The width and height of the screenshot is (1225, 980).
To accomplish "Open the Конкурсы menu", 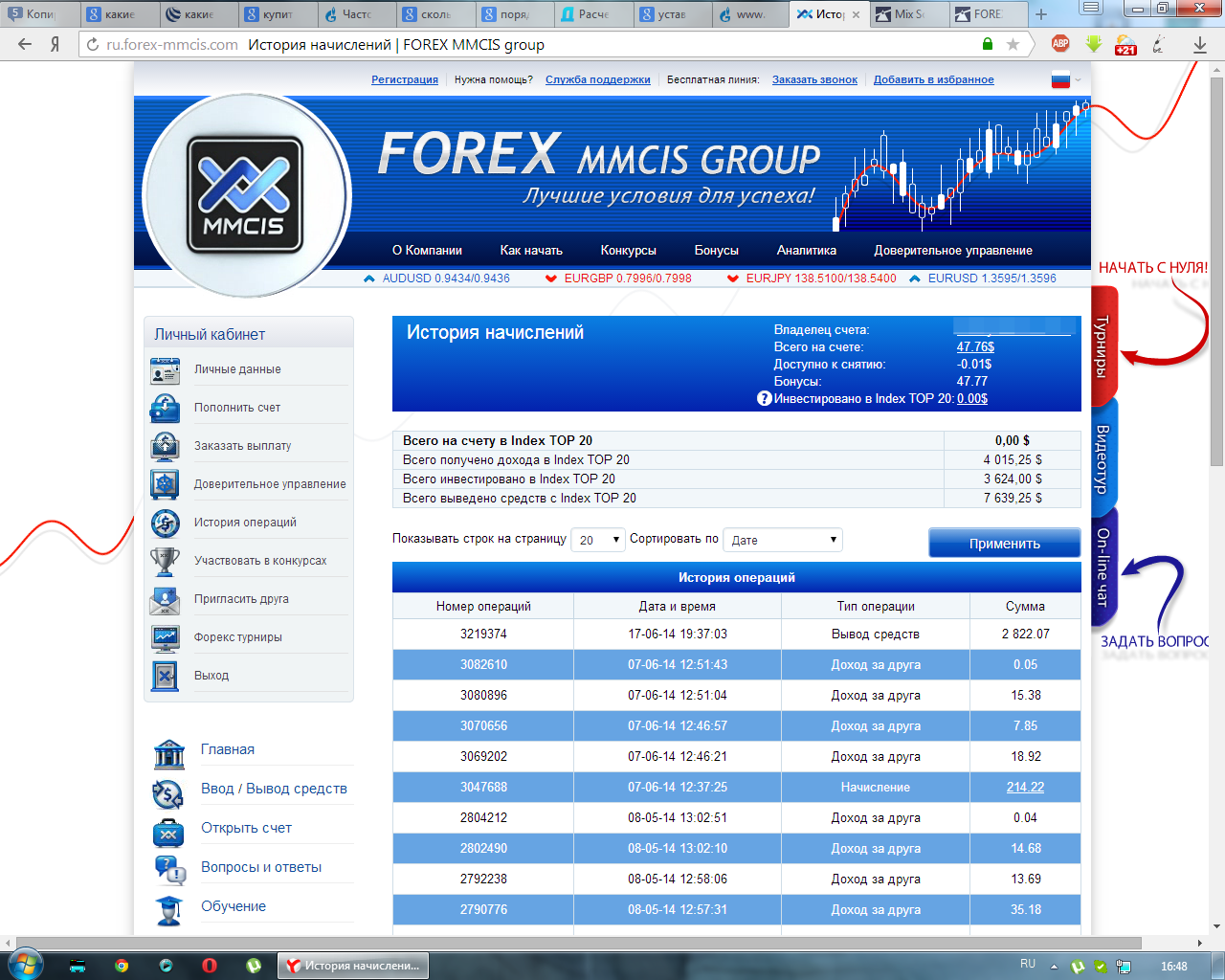I will [x=629, y=250].
